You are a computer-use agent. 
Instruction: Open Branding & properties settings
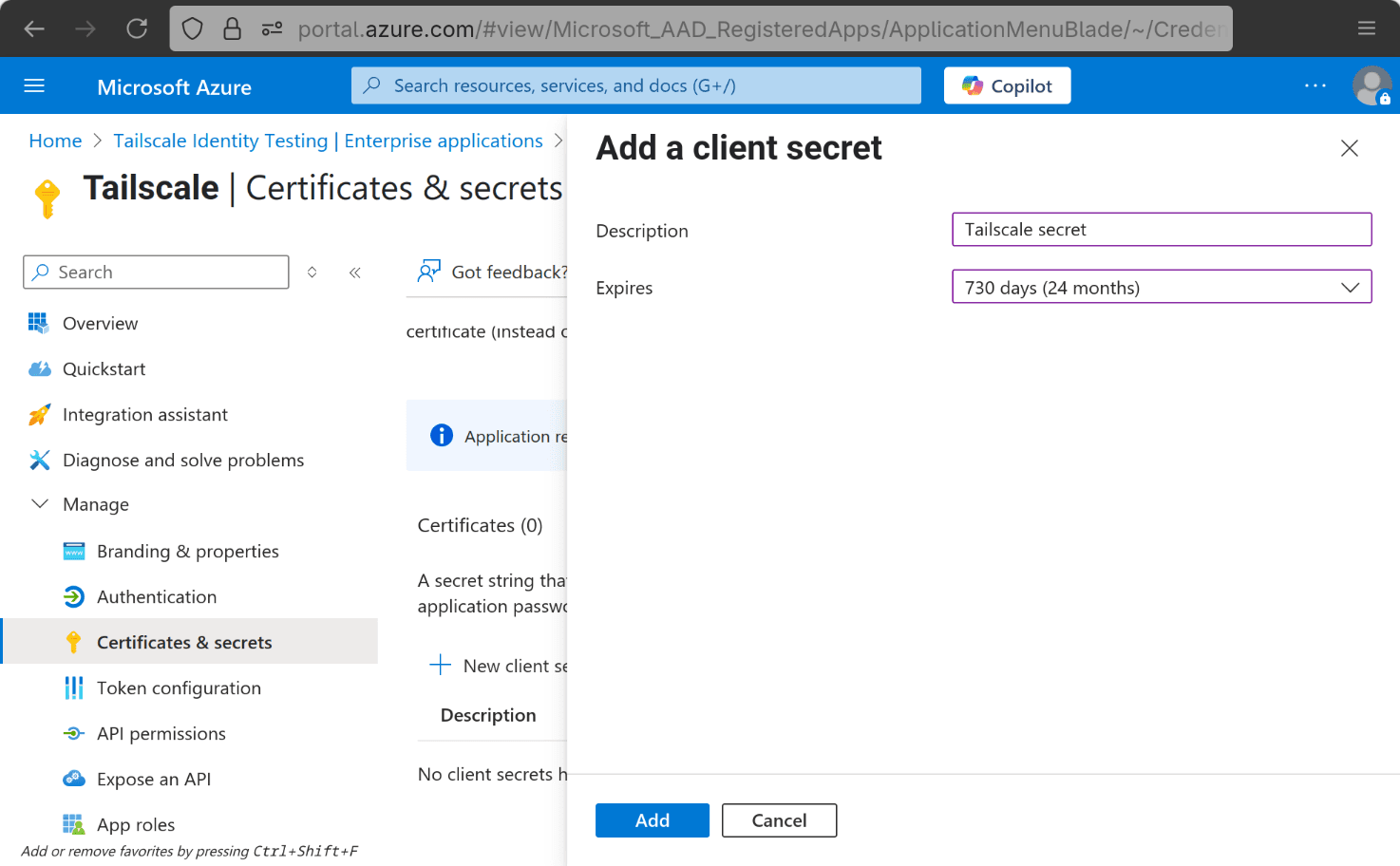click(187, 551)
